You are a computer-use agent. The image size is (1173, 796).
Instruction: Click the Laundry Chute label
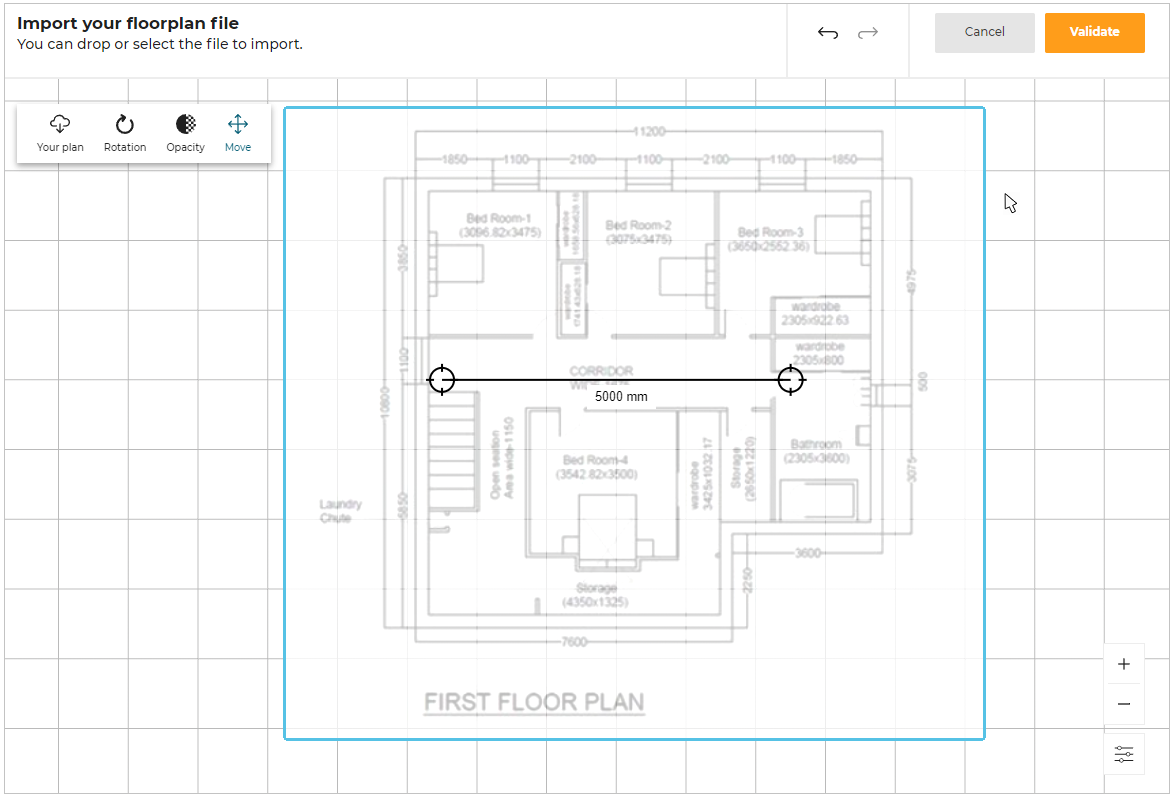[340, 511]
